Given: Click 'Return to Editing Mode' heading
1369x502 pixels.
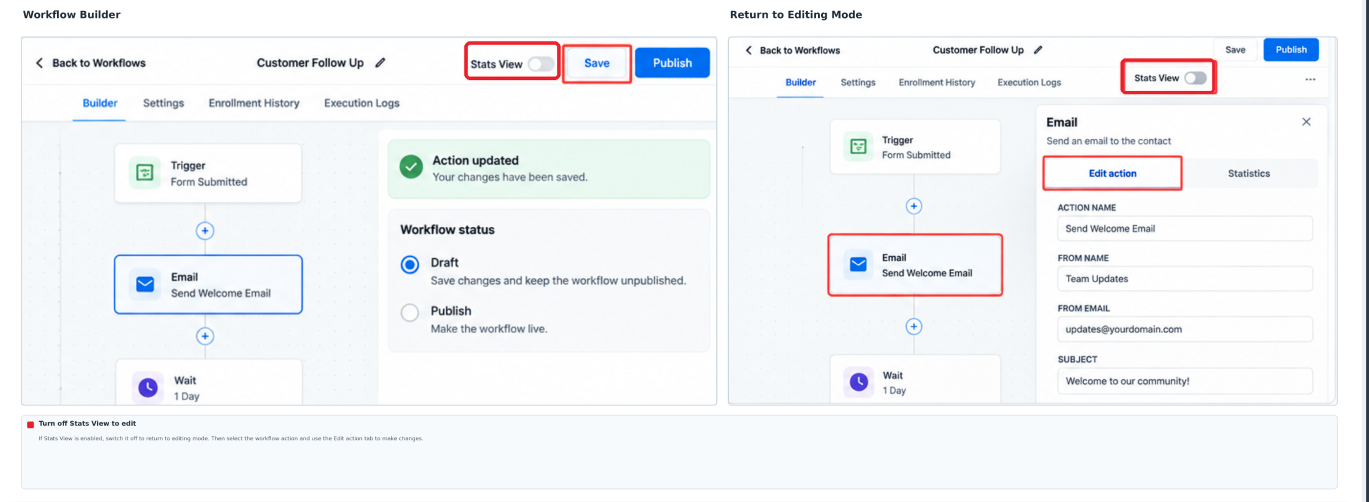Looking at the screenshot, I should [796, 15].
